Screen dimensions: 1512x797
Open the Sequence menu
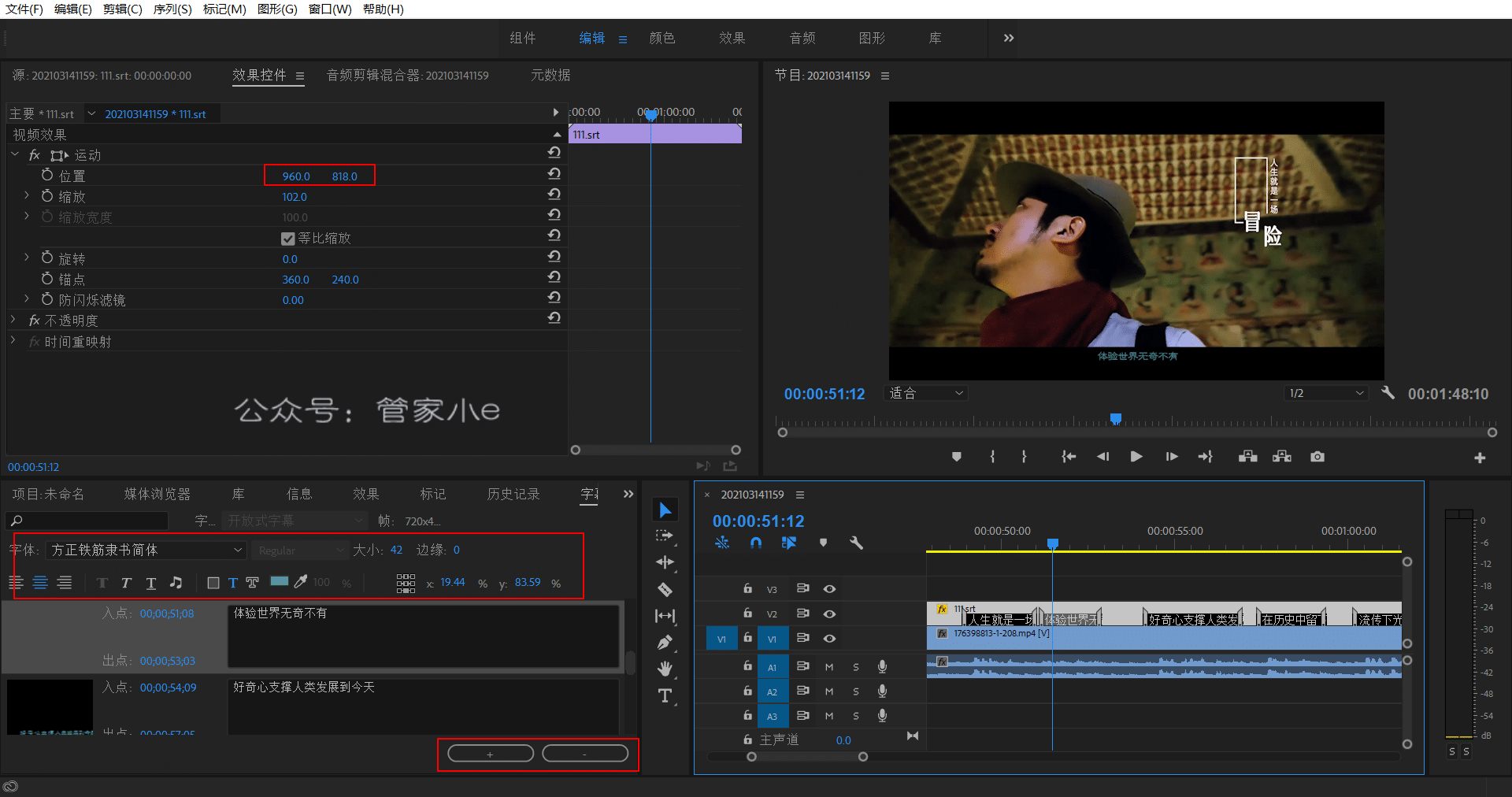tap(172, 9)
